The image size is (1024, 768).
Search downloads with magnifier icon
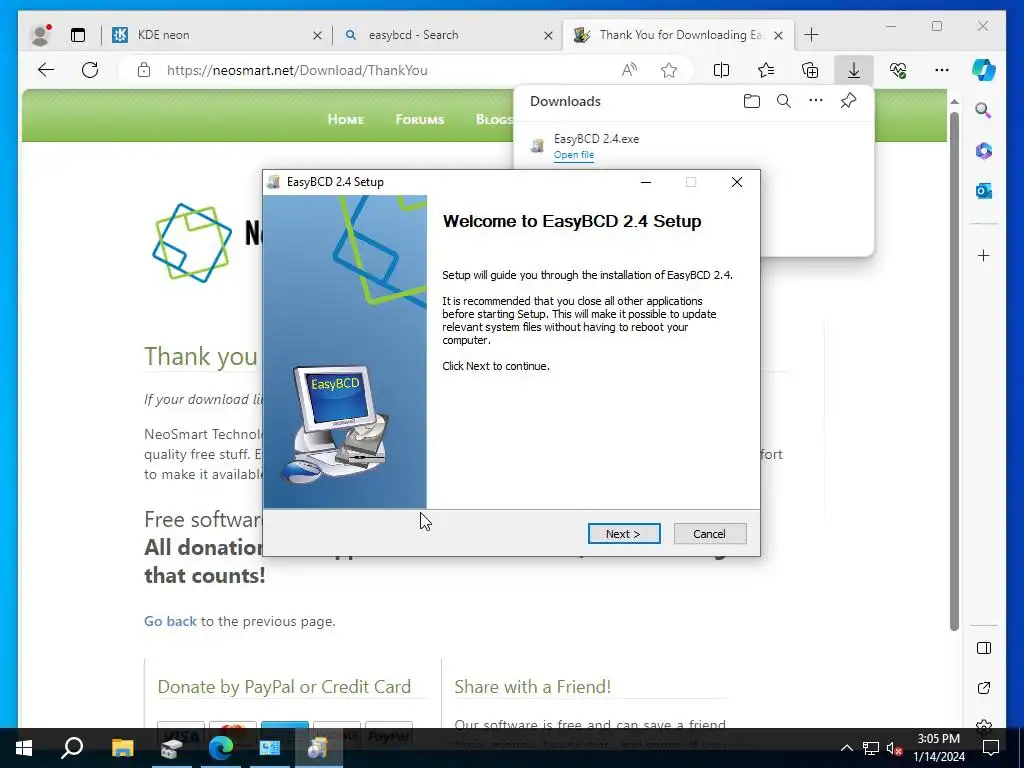[x=784, y=101]
